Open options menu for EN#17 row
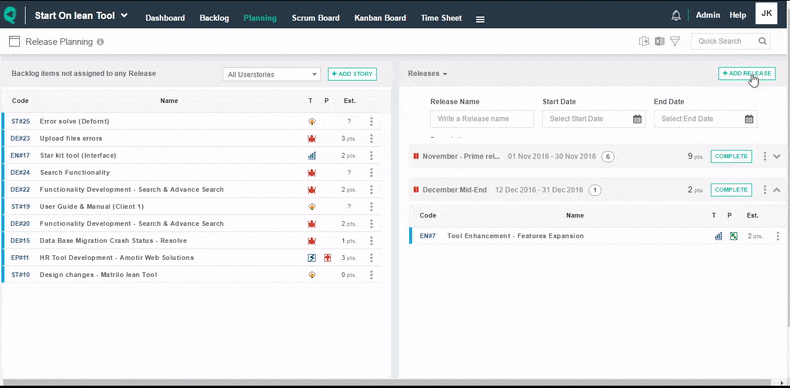The width and height of the screenshot is (790, 388). 371,156
